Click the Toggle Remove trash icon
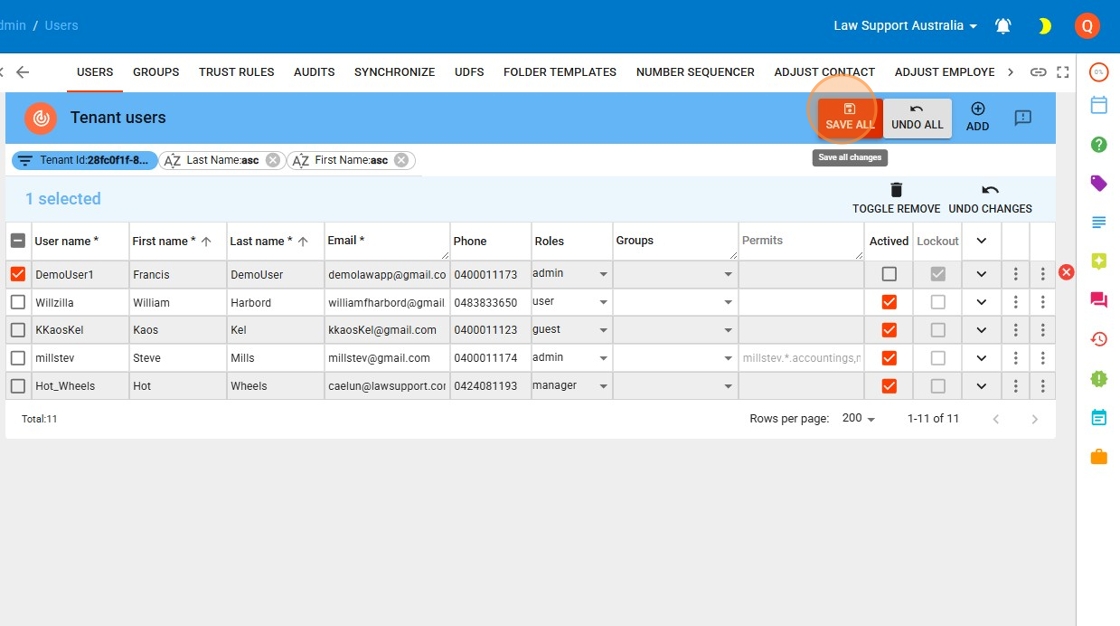The image size is (1120, 626). point(896,191)
